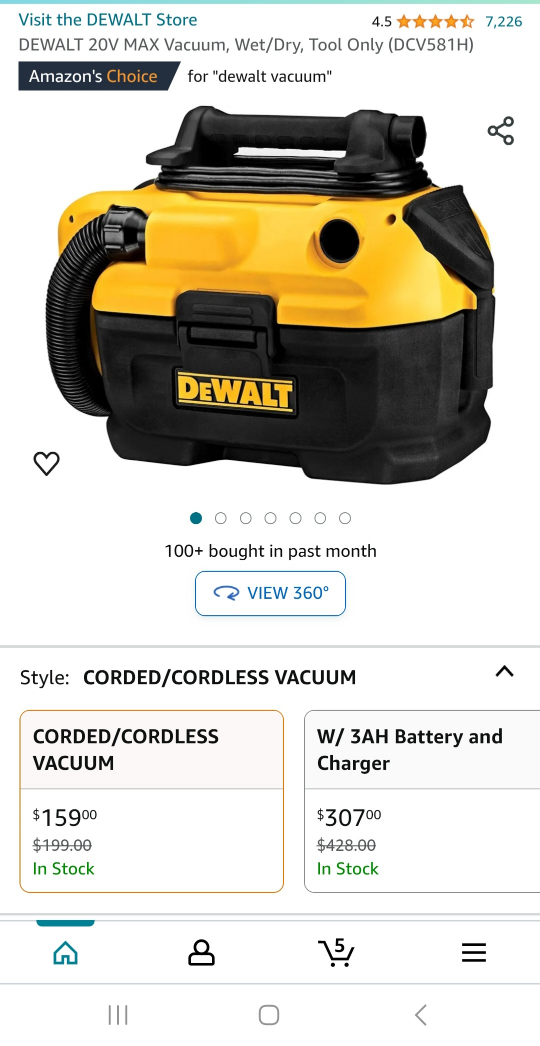Add item to wish list with heart icon
Viewport: 540px width, 1046px height.
click(47, 463)
